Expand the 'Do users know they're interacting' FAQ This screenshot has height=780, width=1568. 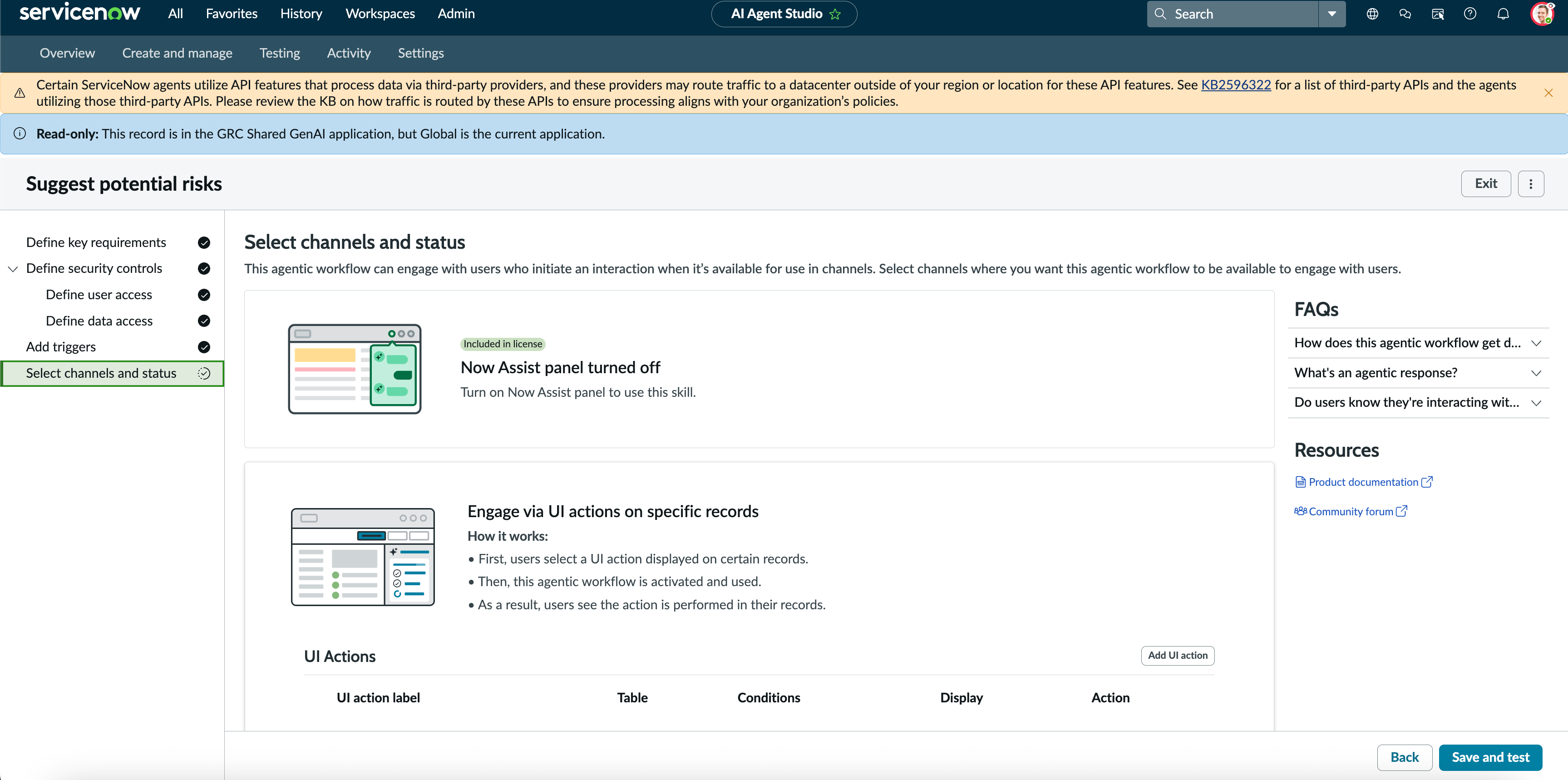click(x=1418, y=403)
